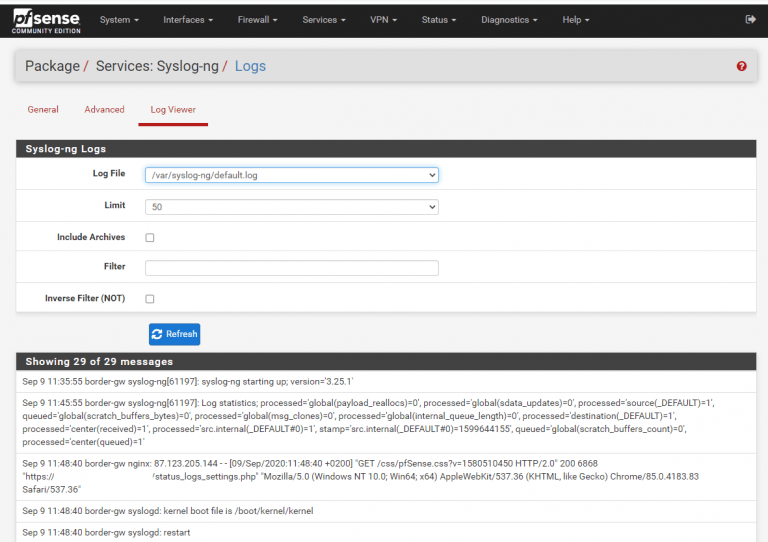Click the blue Refresh button
The image size is (768, 542).
pos(174,334)
